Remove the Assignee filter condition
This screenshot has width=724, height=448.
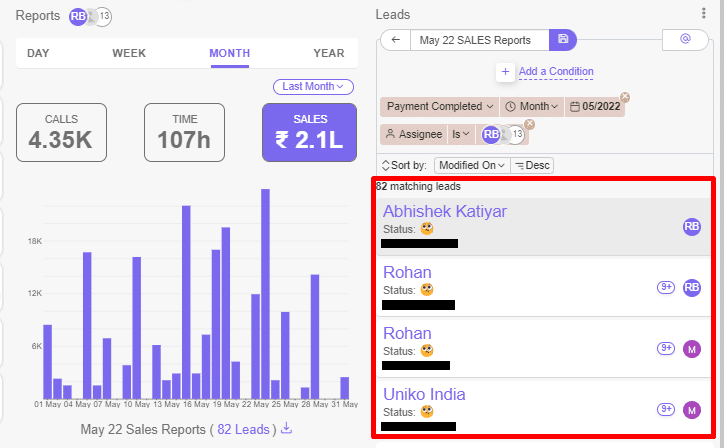pyautogui.click(x=530, y=124)
